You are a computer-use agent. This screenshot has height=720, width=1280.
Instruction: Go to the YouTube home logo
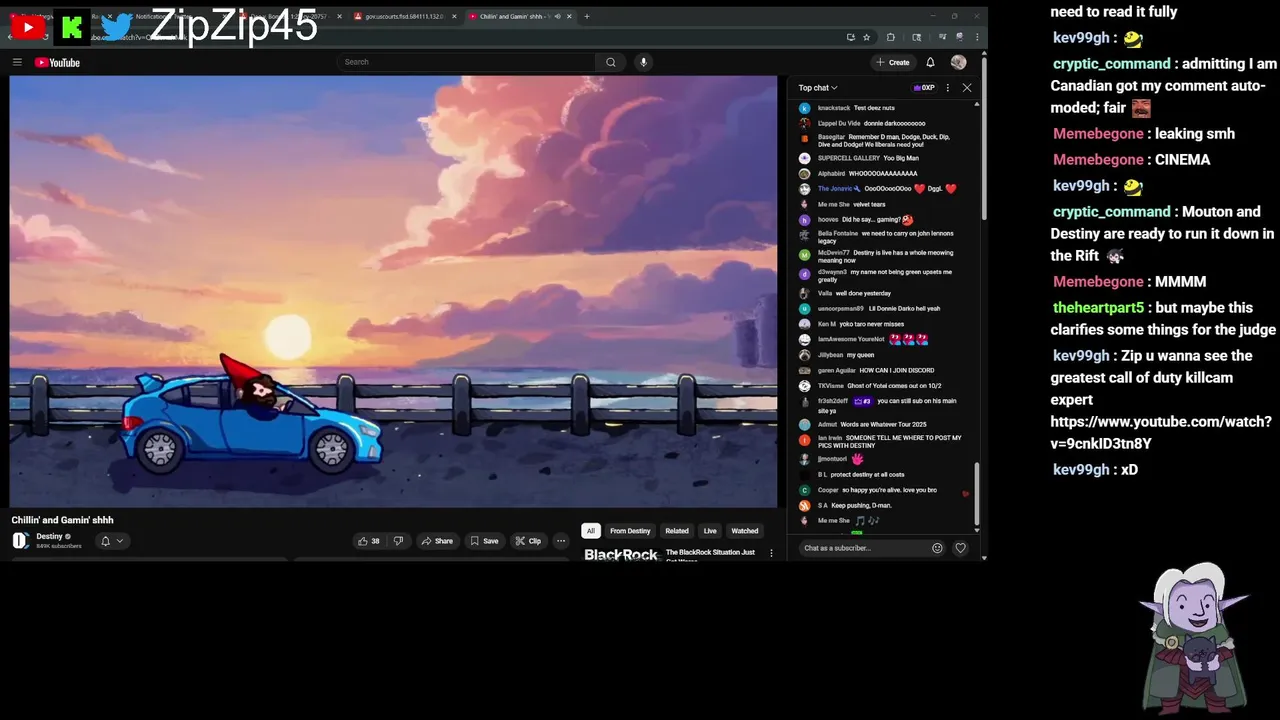click(57, 62)
